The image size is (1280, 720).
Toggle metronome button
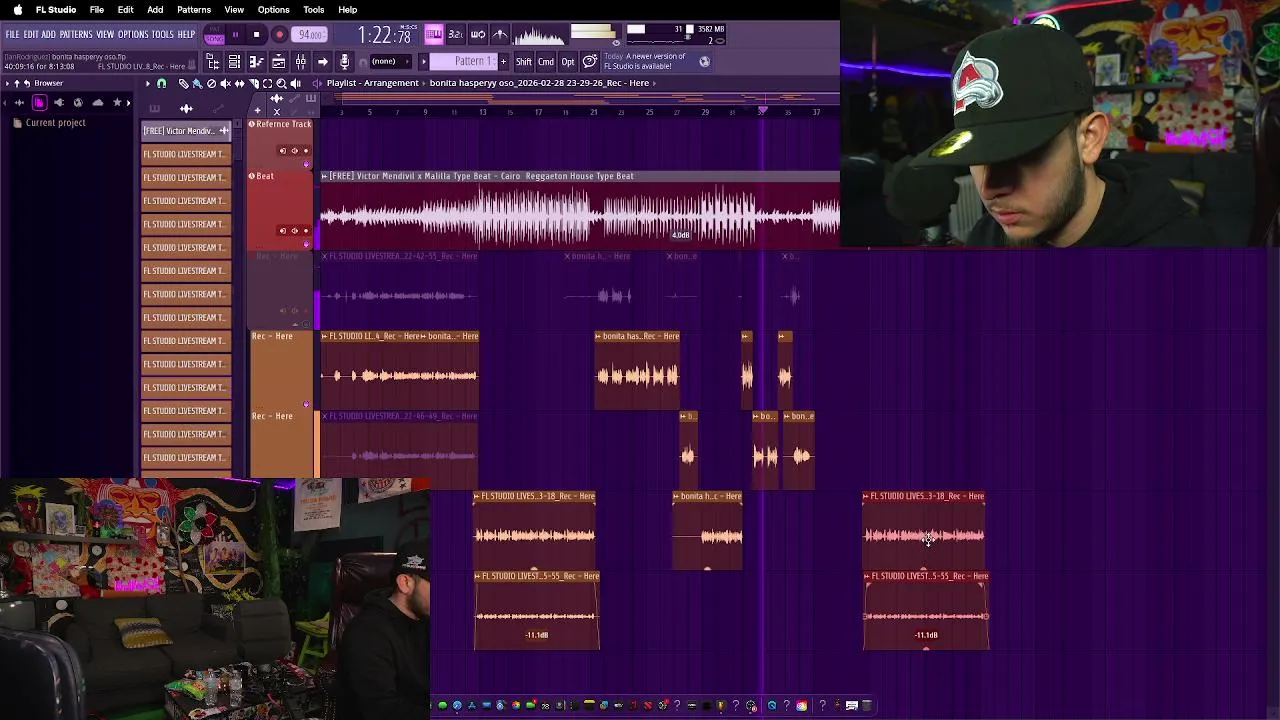[500, 35]
